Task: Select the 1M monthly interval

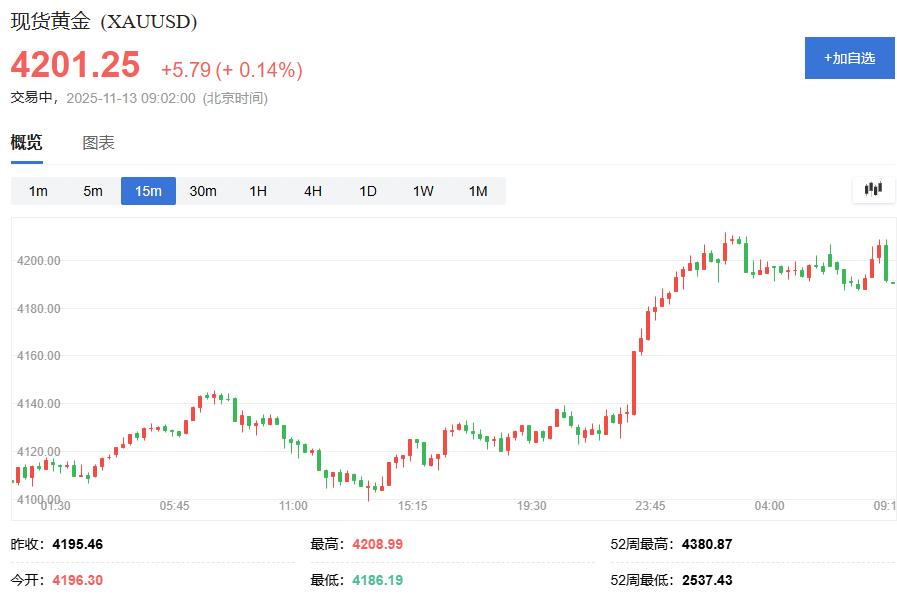Action: coord(477,190)
